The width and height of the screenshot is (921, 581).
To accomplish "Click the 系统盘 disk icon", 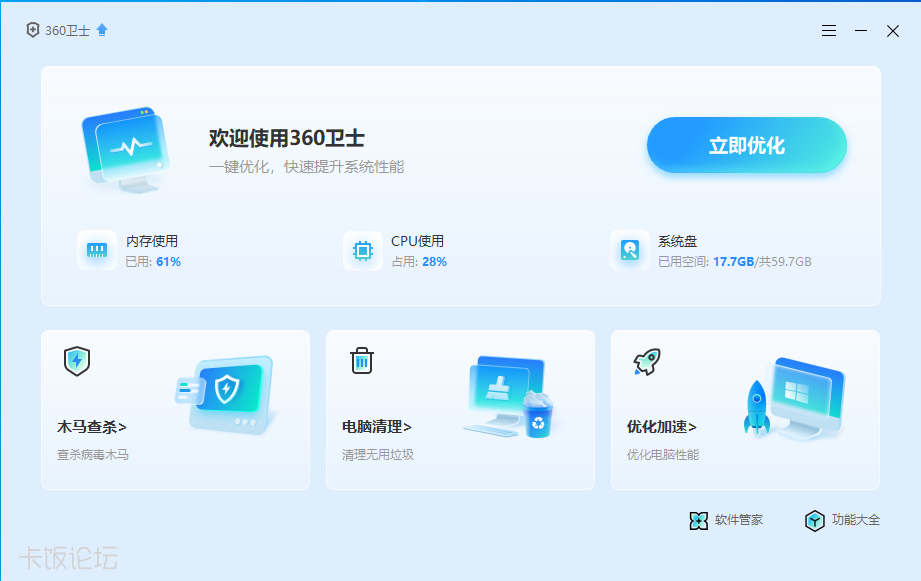I will coord(630,250).
